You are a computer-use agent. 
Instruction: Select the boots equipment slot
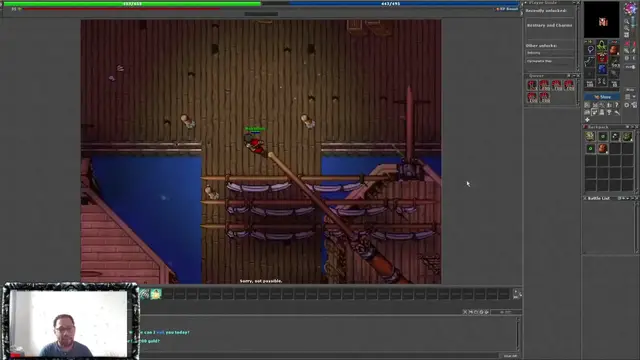pos(602,81)
